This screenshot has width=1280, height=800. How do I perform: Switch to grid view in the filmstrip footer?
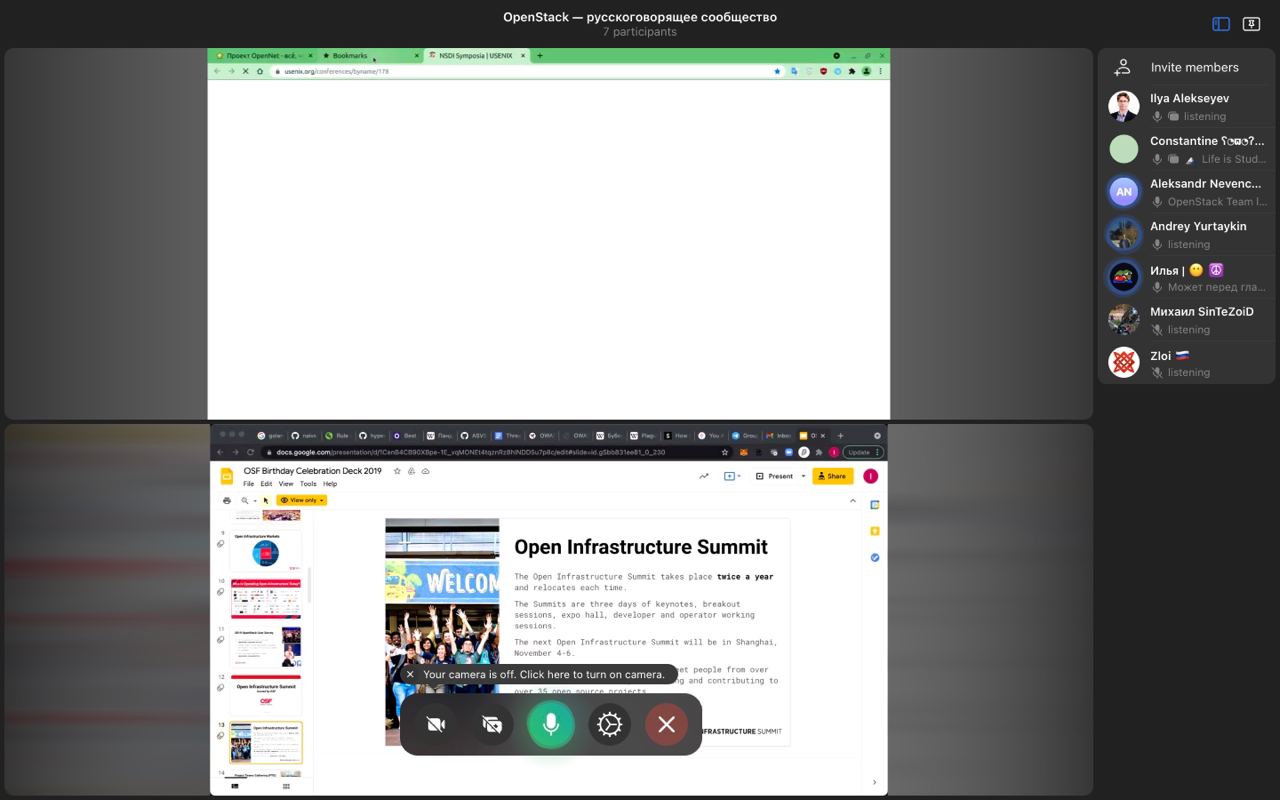(286, 786)
